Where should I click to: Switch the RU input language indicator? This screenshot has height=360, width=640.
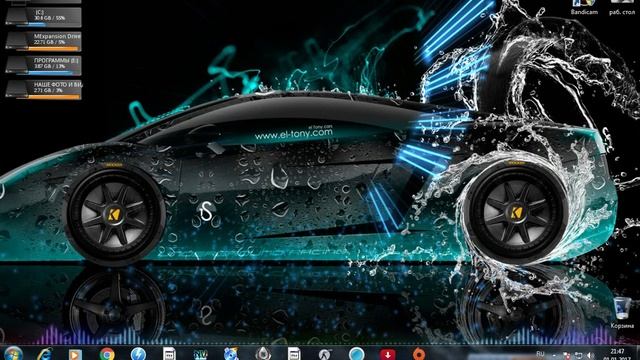pos(540,354)
